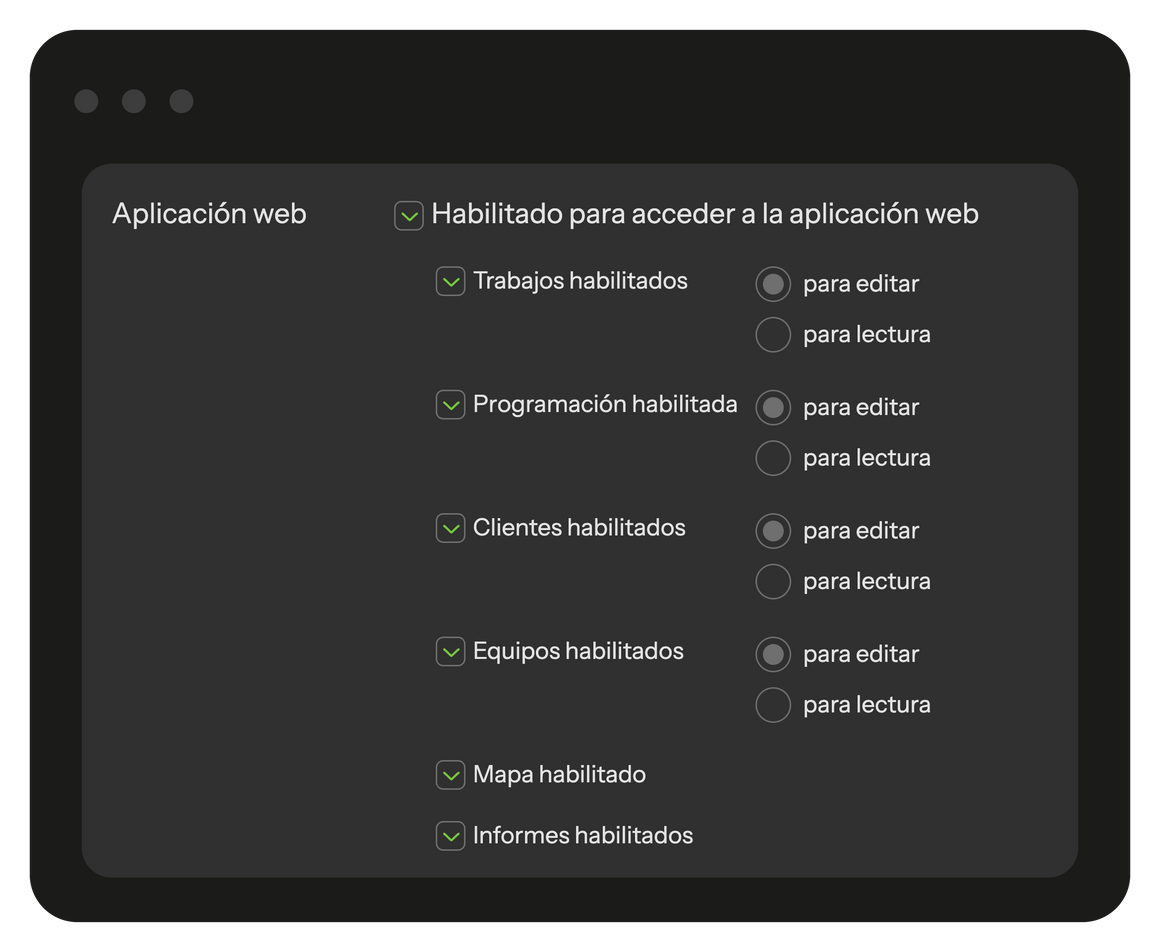
Task: Click the first window control dot
Action: pos(86,101)
